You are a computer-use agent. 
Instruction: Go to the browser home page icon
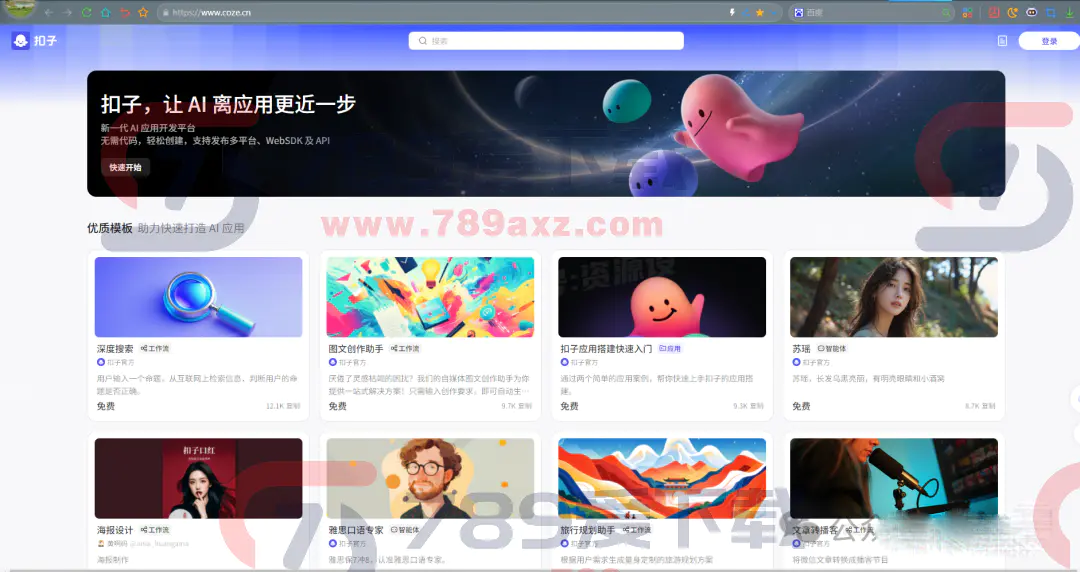point(105,13)
